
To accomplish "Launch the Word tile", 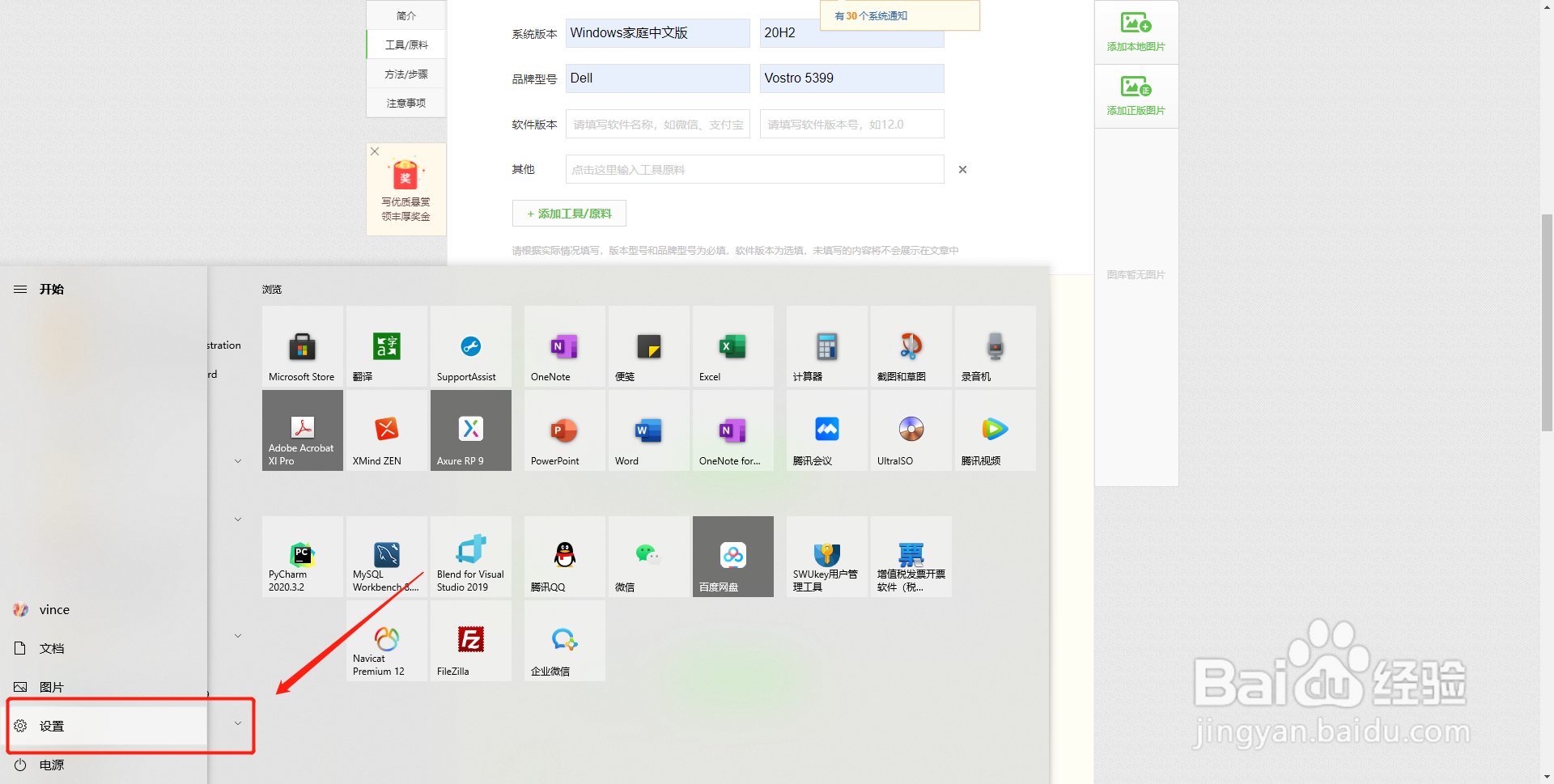I will (648, 430).
